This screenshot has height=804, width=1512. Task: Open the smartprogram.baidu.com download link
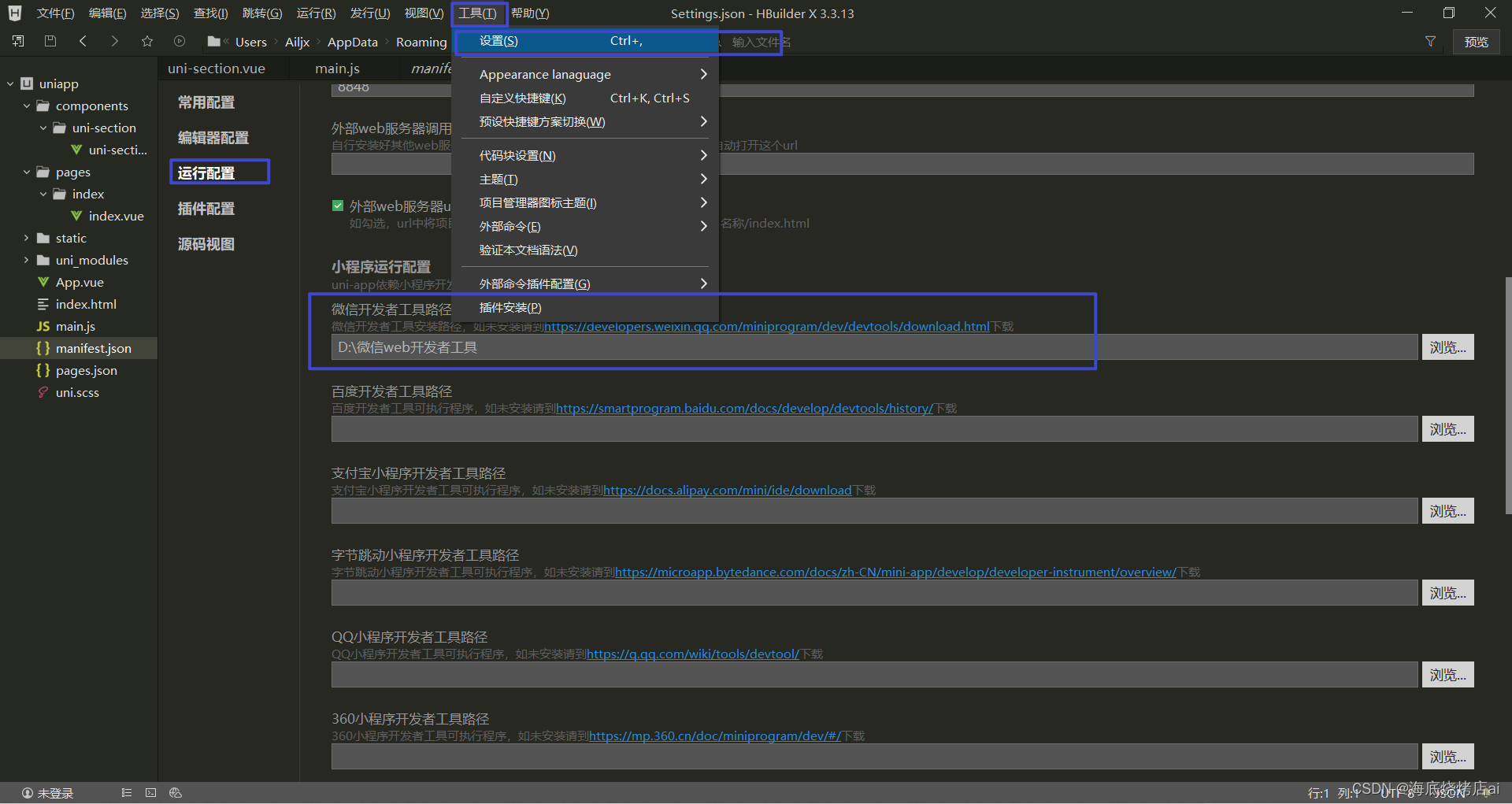coord(744,408)
